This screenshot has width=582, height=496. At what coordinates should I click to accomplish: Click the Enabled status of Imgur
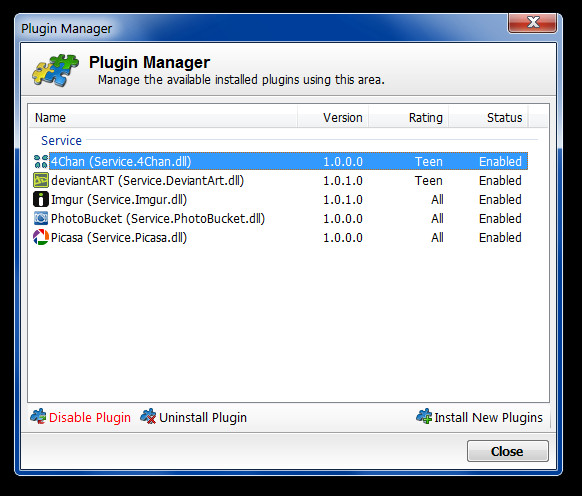(500, 199)
